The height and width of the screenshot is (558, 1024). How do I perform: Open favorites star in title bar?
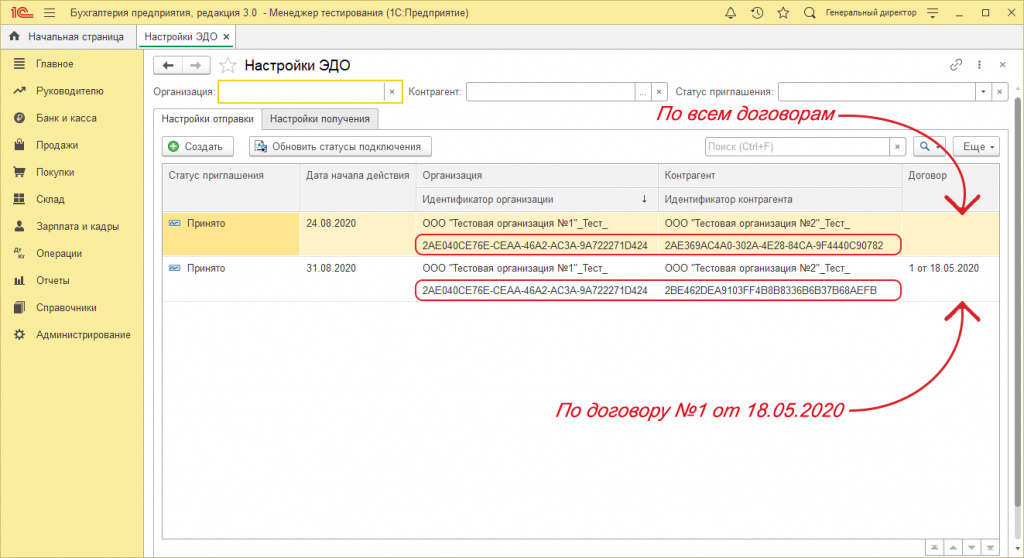pos(783,12)
